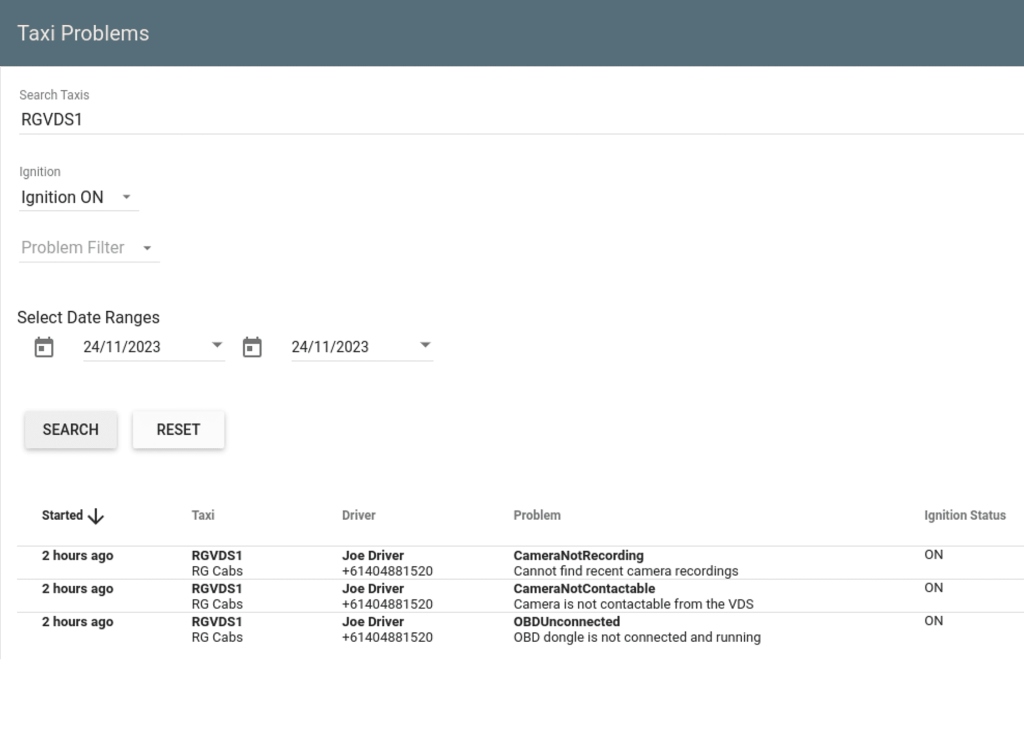Open the end date dropdown arrow

425,345
